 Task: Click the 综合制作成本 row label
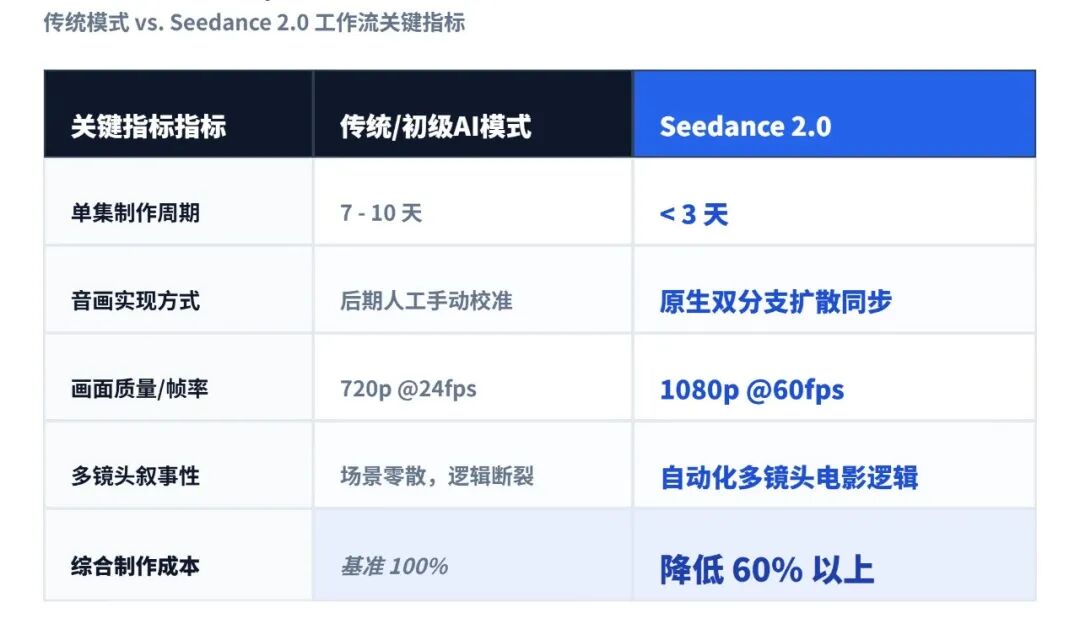tap(135, 566)
